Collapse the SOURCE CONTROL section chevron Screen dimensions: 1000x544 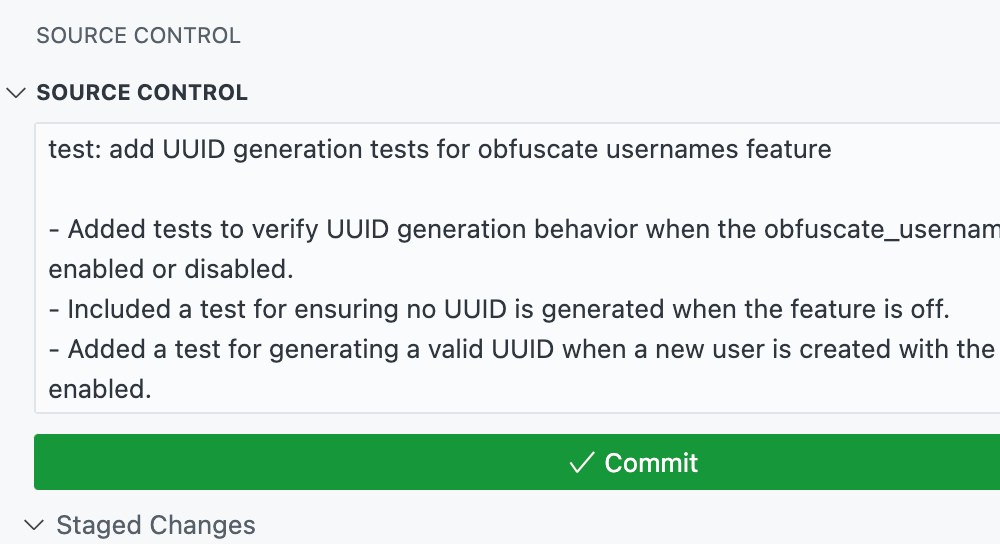15,93
